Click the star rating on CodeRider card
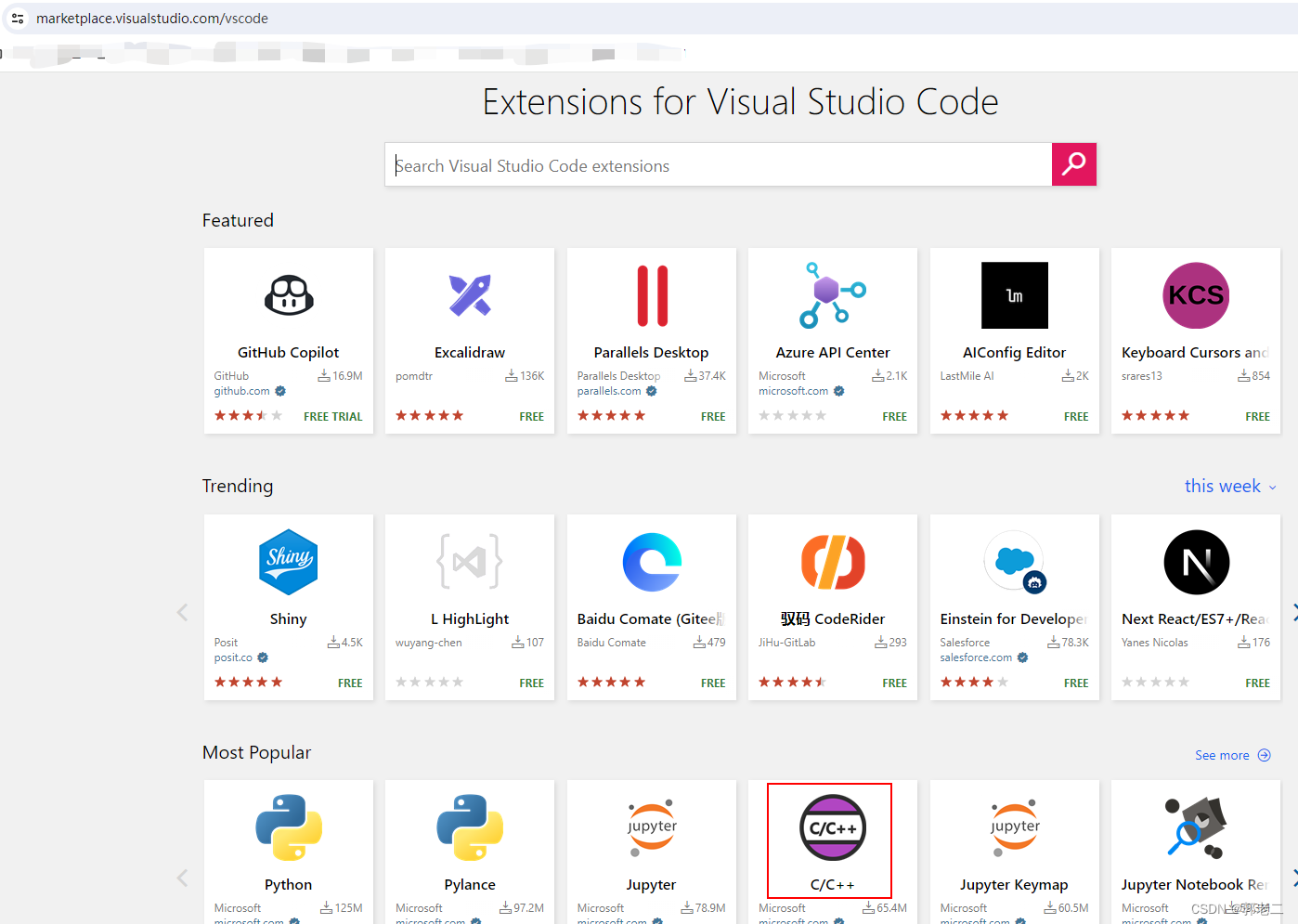The height and width of the screenshot is (924, 1298). click(792, 682)
